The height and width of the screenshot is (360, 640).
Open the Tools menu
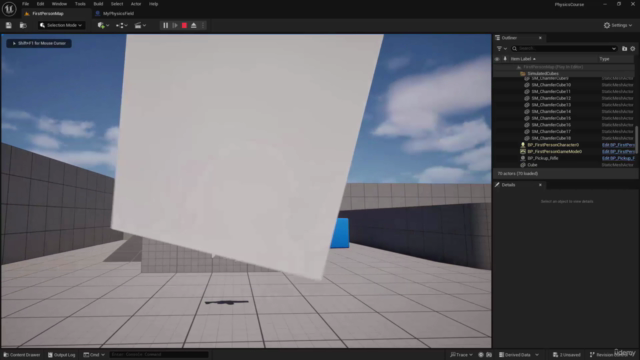tap(80, 4)
